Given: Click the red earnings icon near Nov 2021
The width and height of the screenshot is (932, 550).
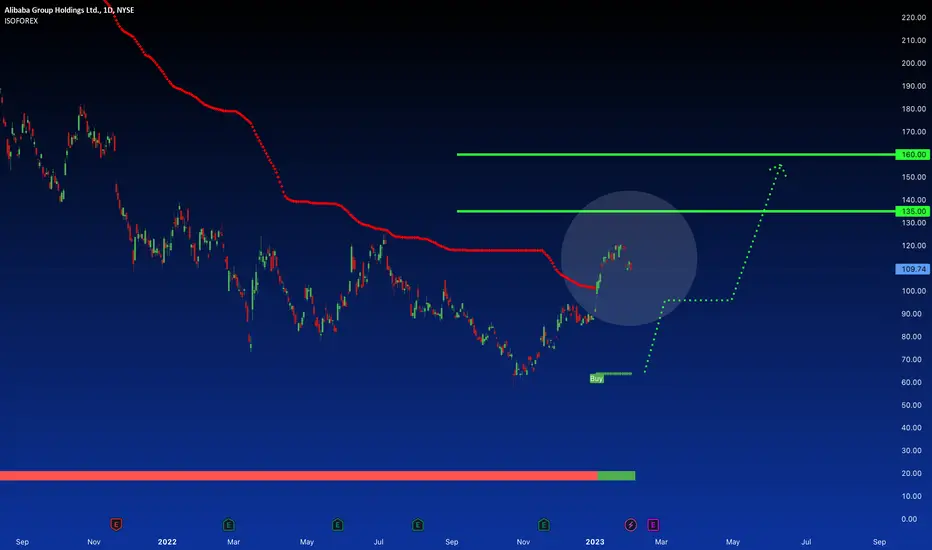Looking at the screenshot, I should coord(116,524).
